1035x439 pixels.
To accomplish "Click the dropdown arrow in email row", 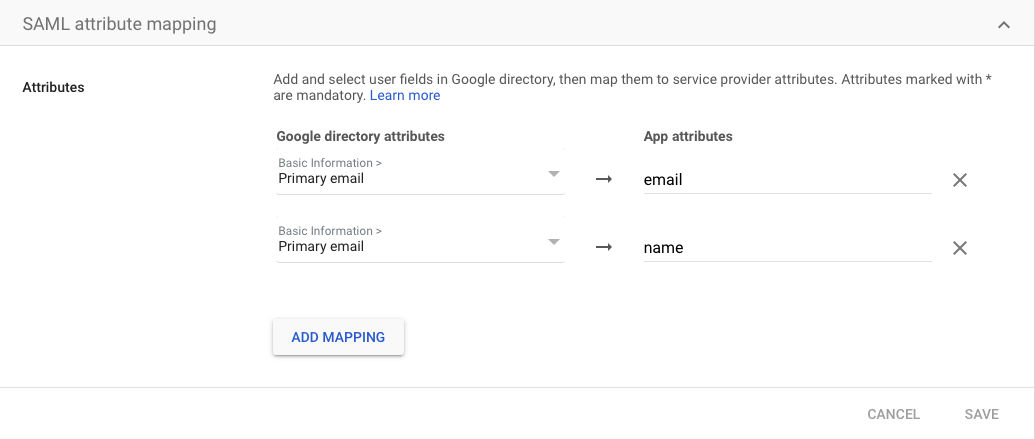I will pyautogui.click(x=553, y=174).
